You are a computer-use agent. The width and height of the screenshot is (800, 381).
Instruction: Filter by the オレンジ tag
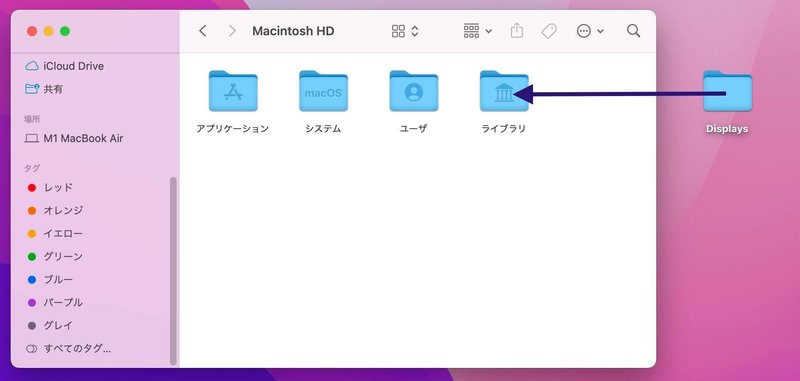[x=55, y=210]
